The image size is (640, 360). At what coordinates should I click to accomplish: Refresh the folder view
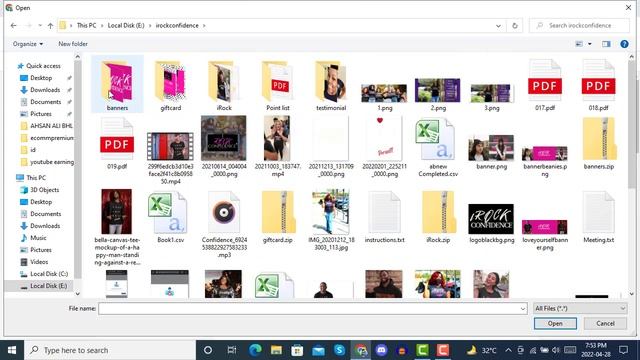point(515,26)
